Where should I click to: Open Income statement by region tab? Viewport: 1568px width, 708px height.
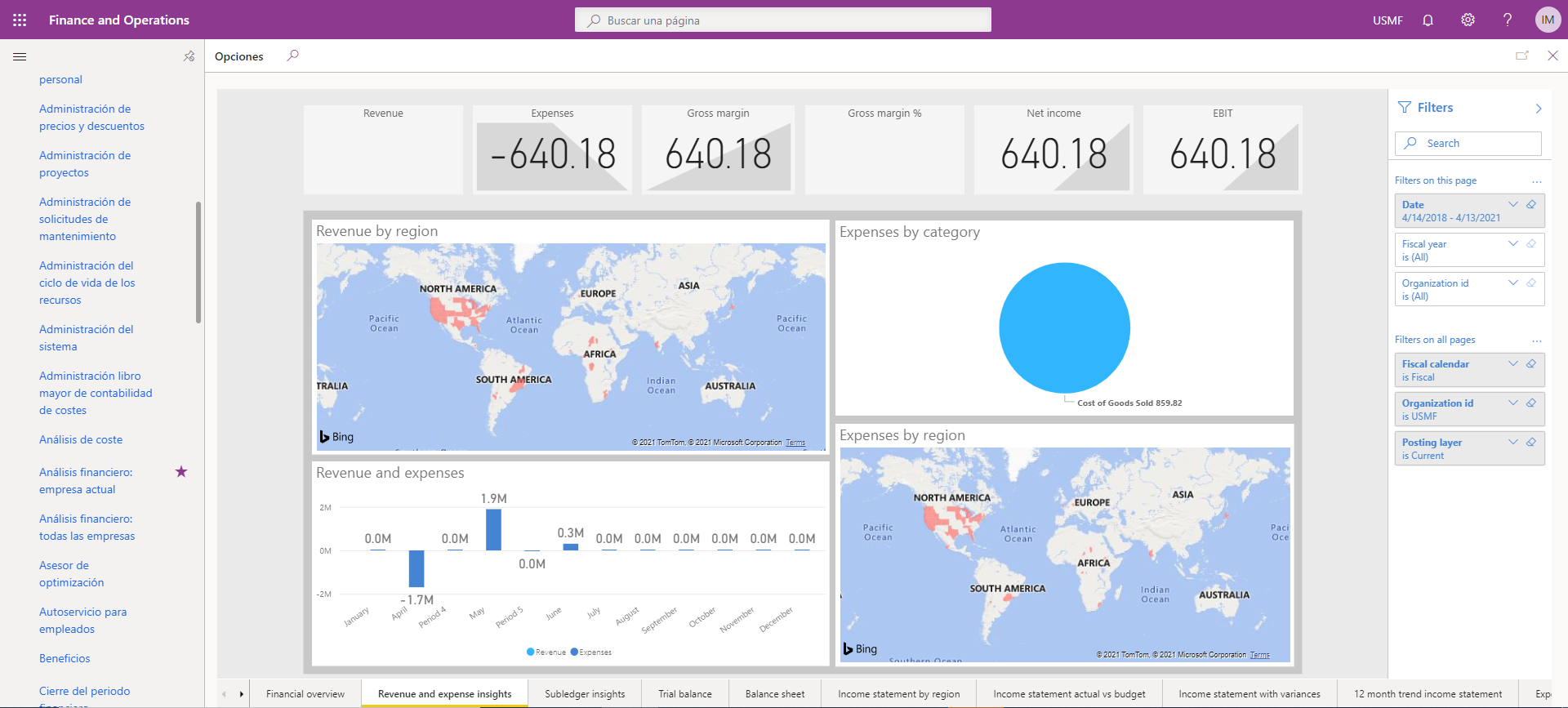point(899,694)
